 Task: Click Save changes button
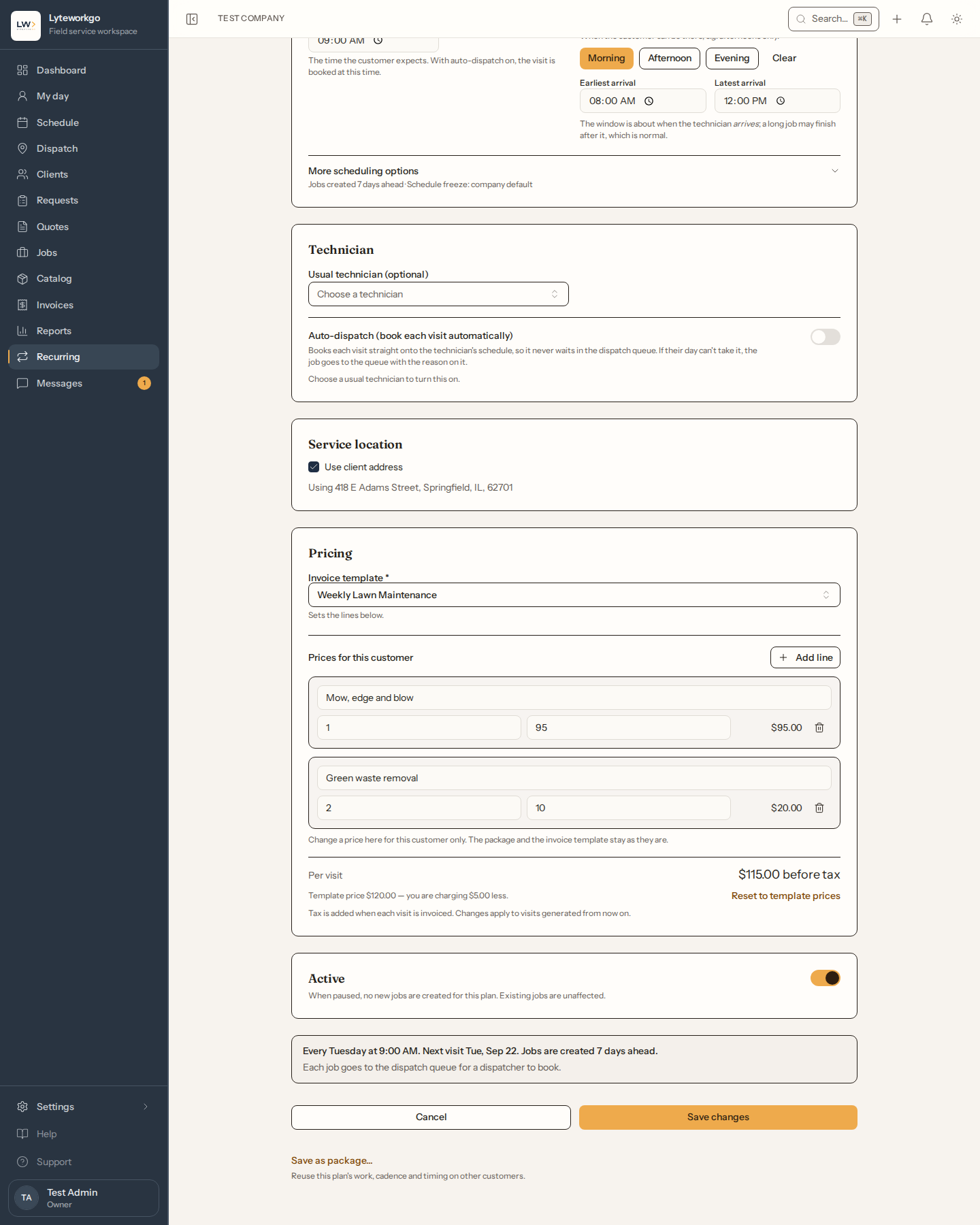(x=718, y=1117)
